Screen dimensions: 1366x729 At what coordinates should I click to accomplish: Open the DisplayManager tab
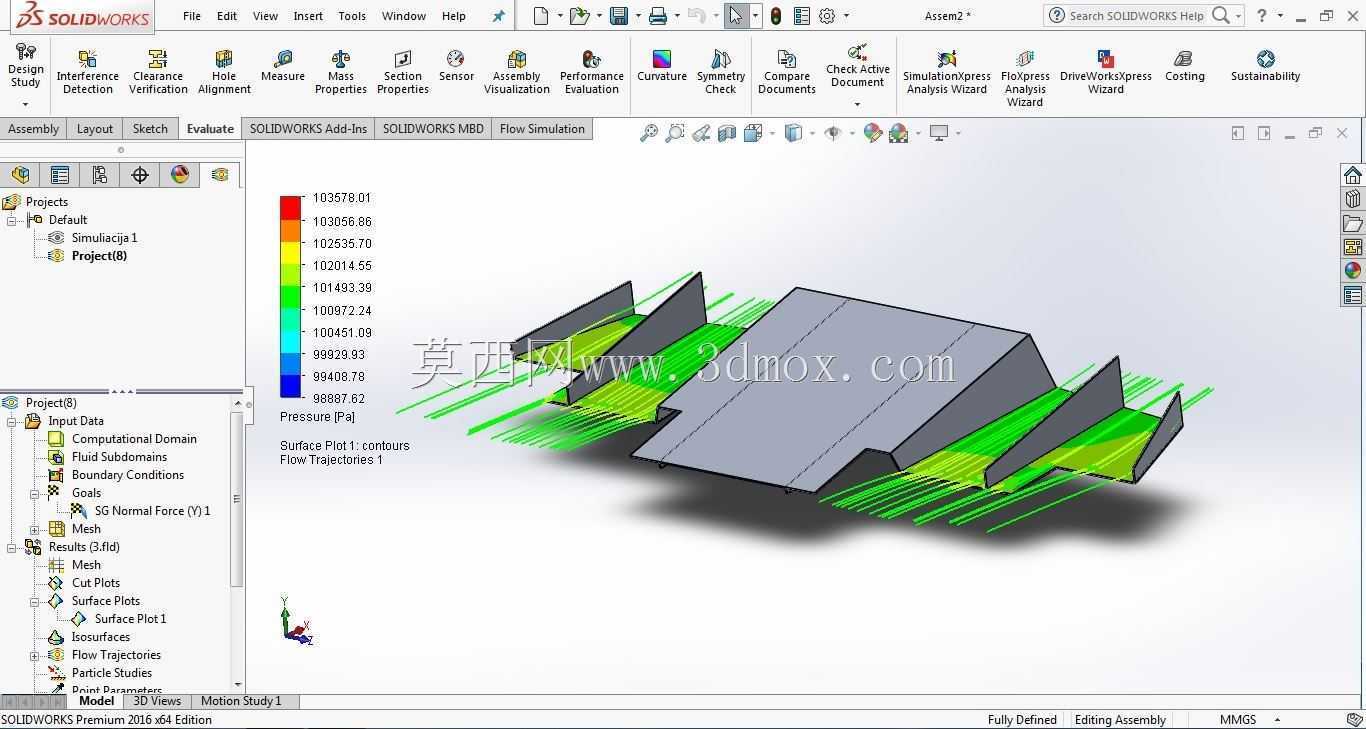pos(180,175)
